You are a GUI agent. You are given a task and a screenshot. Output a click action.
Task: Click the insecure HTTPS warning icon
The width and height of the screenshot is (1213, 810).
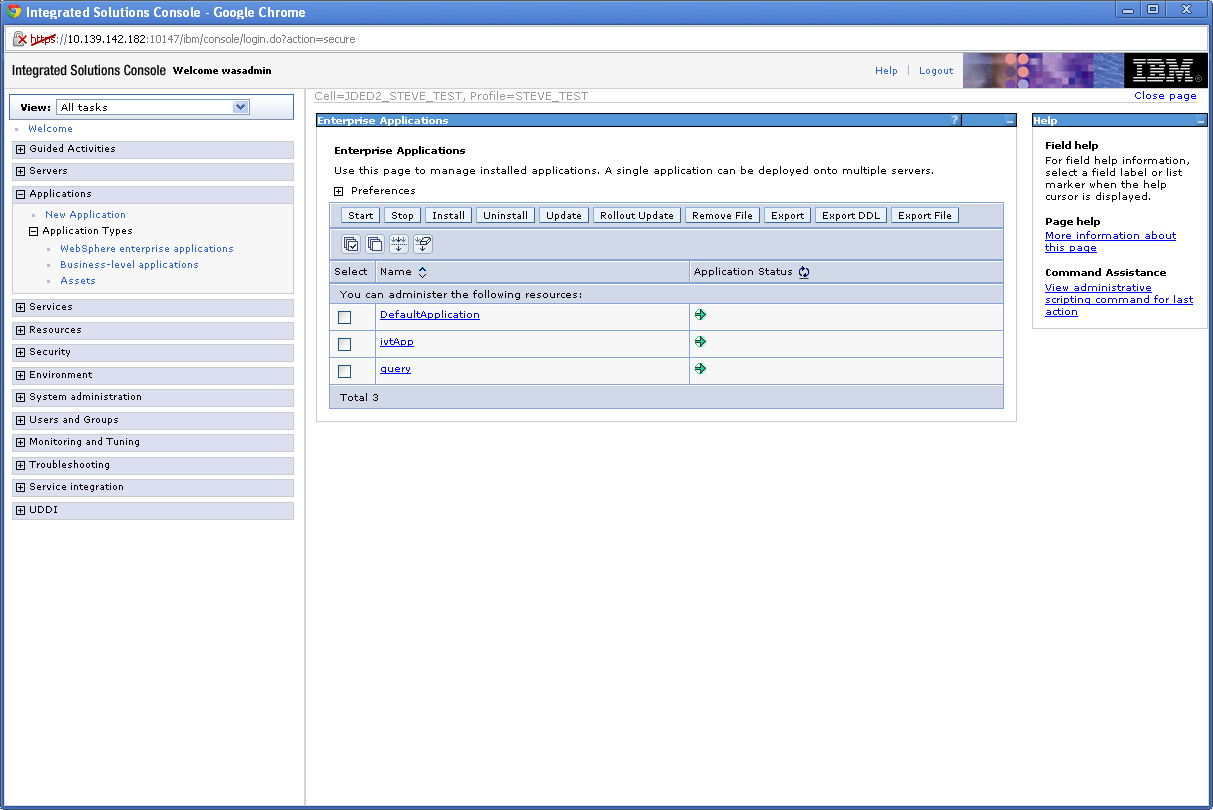click(x=19, y=39)
